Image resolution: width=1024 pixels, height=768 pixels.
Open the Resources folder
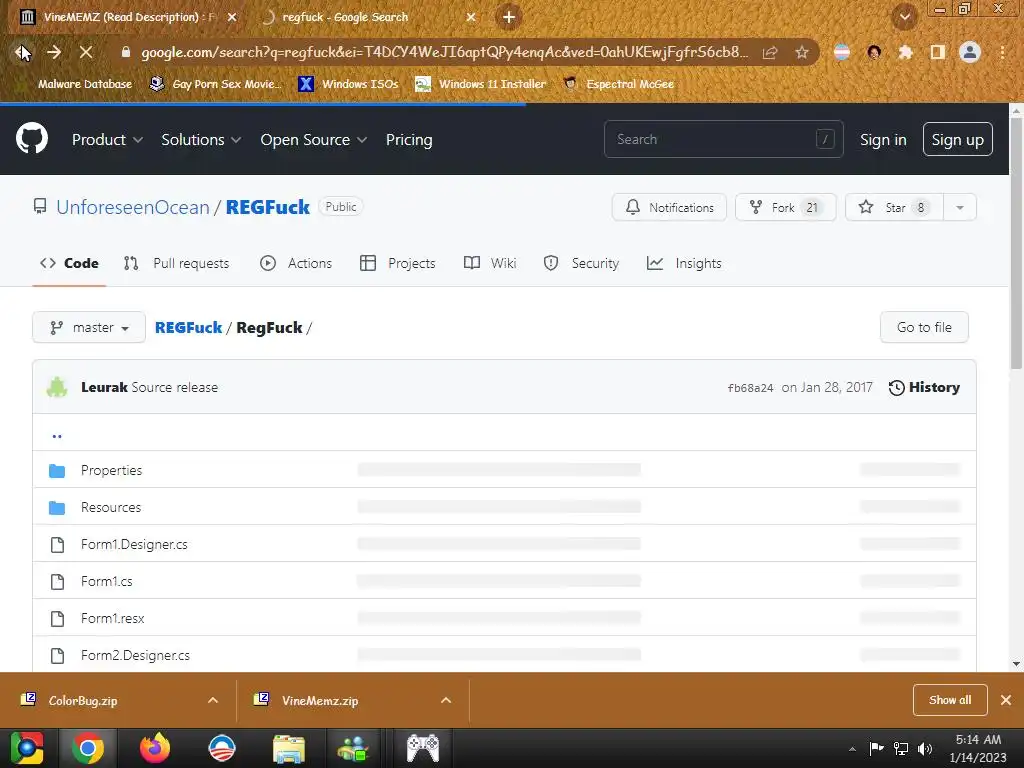(110, 507)
